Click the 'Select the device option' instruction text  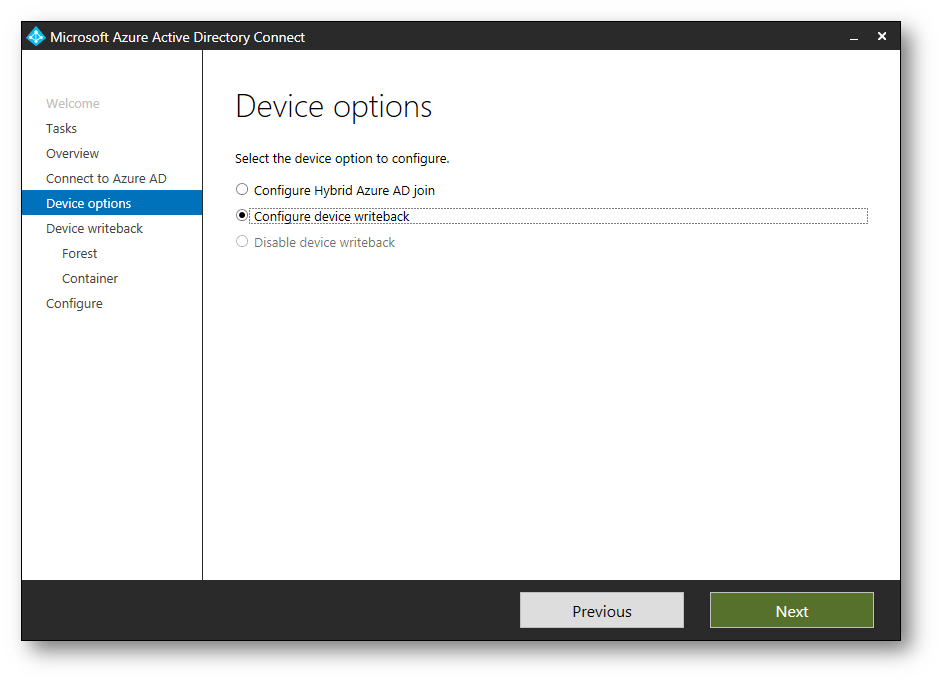click(342, 159)
